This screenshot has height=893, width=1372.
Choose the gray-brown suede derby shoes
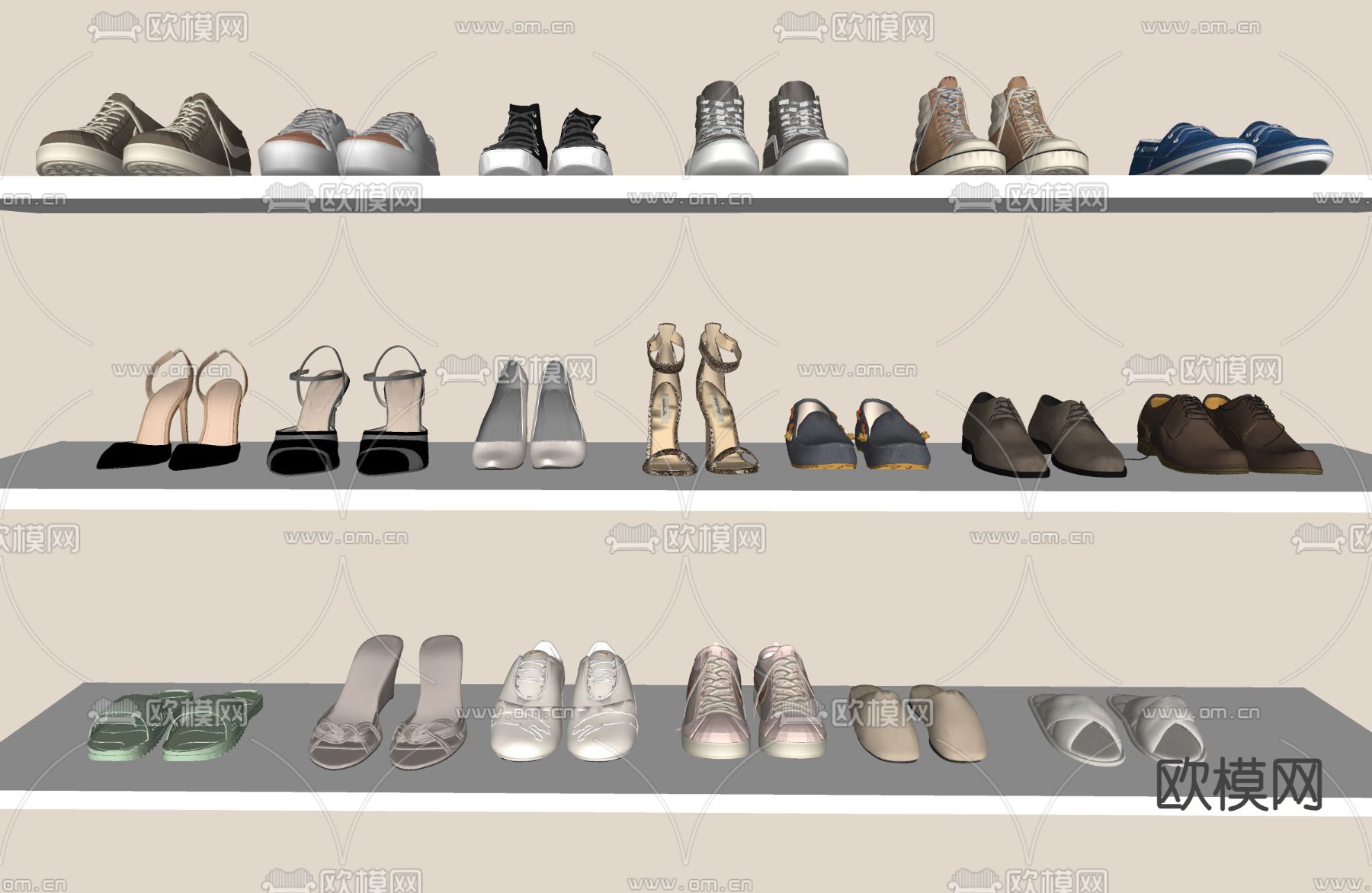1043,435
